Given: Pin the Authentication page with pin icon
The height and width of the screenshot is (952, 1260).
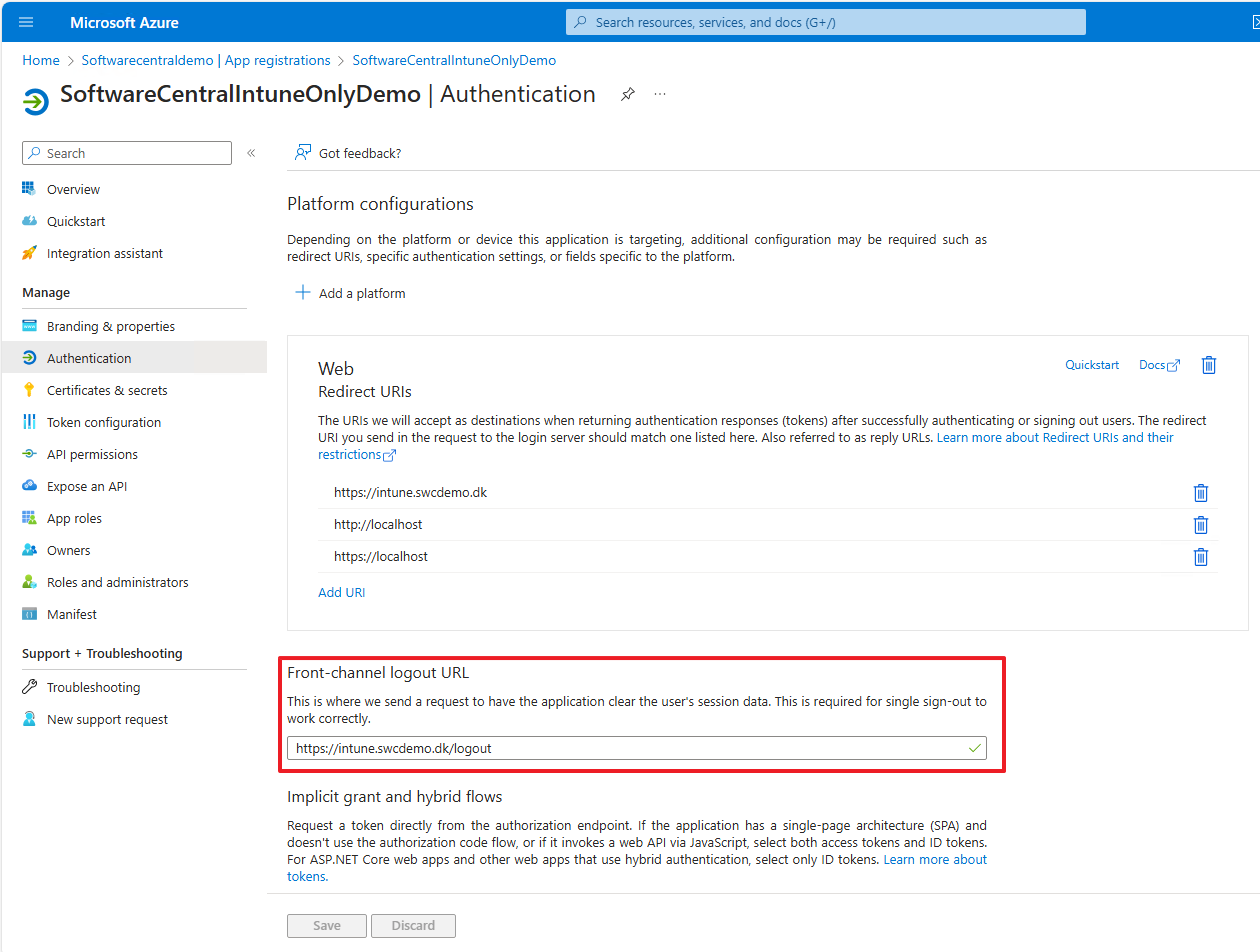Looking at the screenshot, I should pyautogui.click(x=628, y=94).
